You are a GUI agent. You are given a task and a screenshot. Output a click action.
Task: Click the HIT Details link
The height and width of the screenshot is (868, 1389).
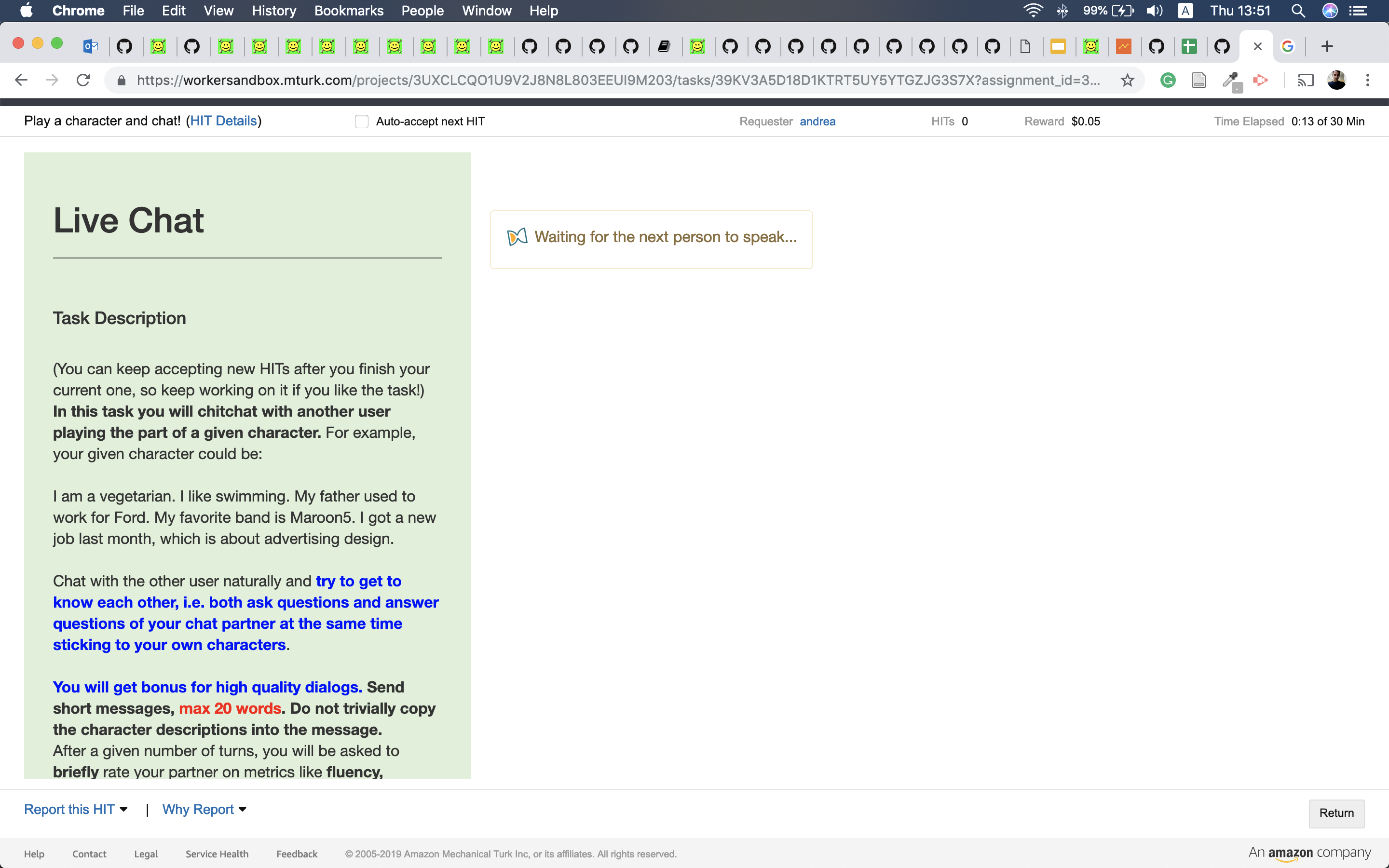(x=224, y=121)
